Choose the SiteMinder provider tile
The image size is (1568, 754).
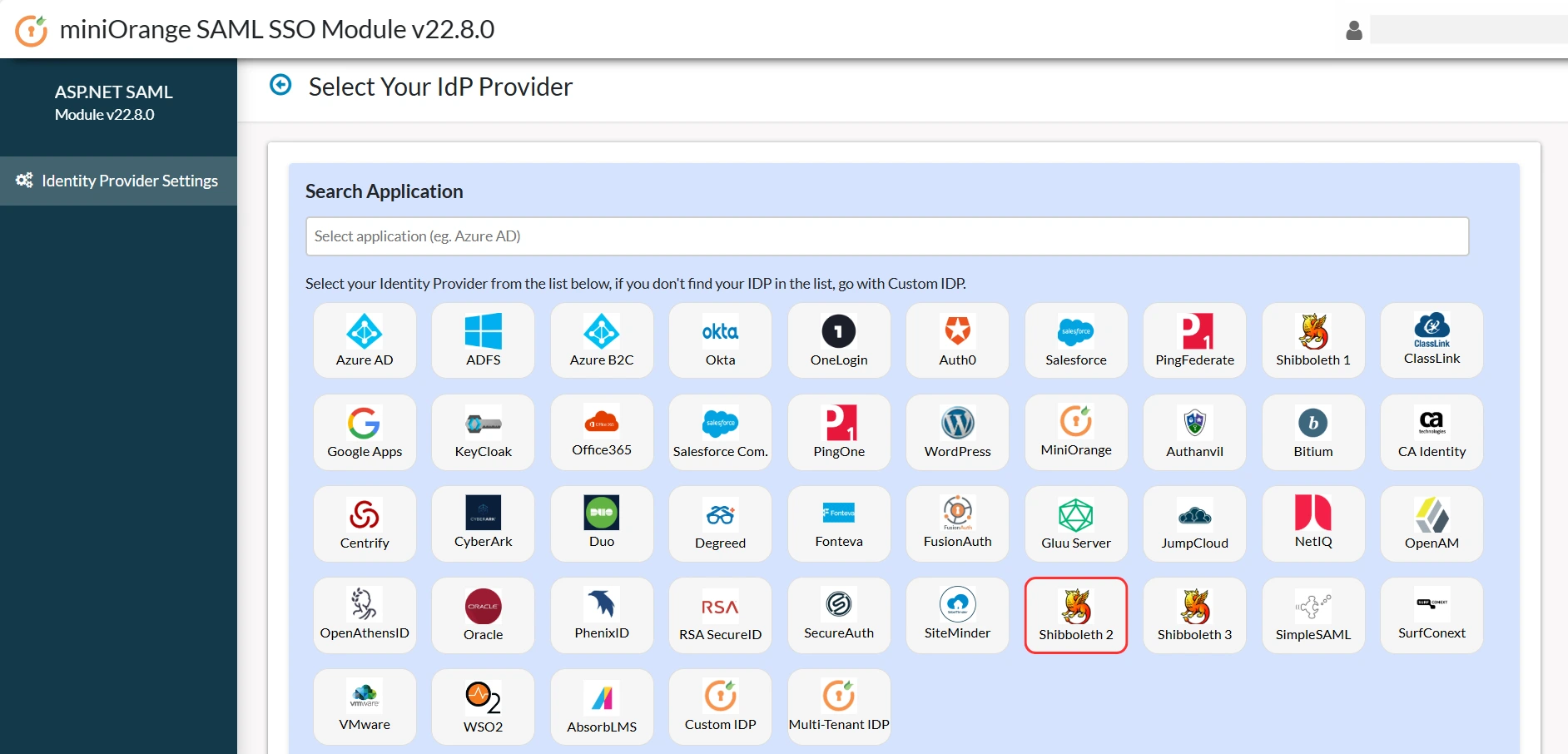click(958, 615)
